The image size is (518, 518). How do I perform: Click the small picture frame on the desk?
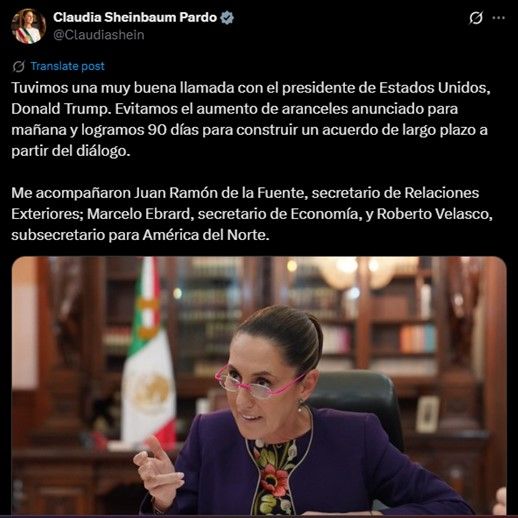pos(428,414)
